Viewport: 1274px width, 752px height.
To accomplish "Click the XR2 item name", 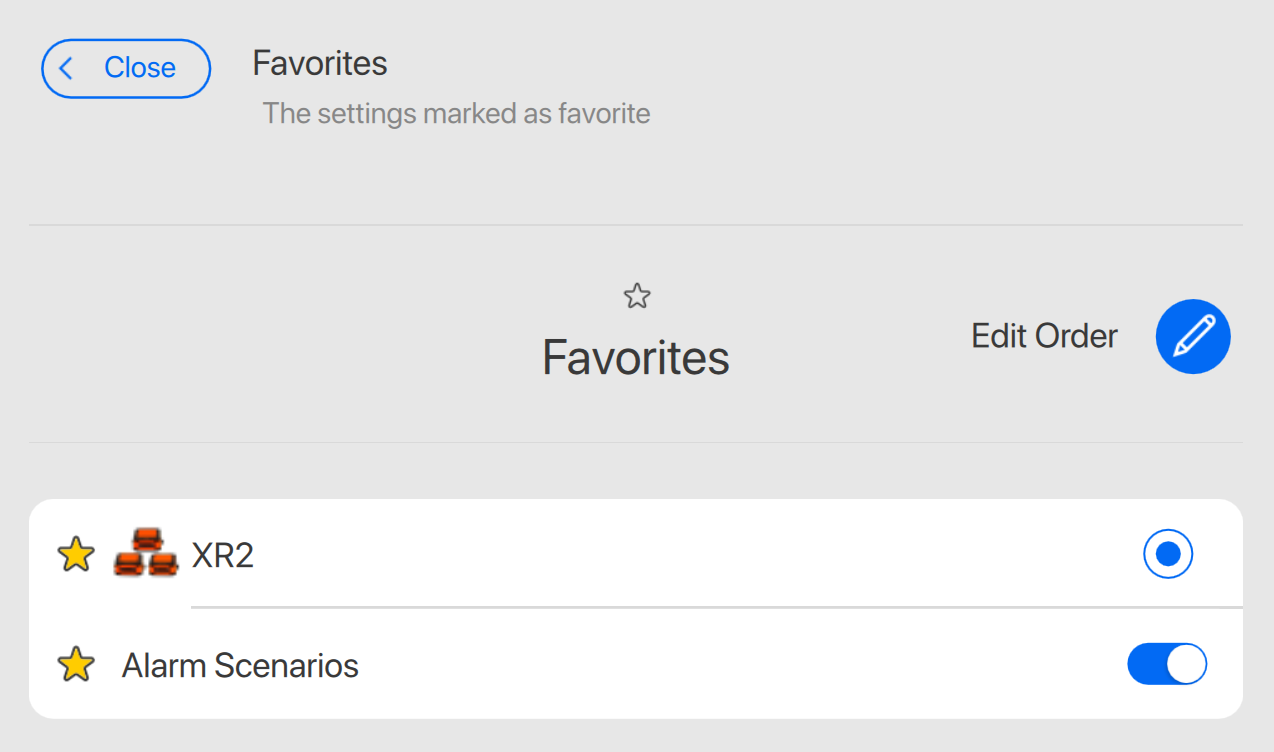I will [x=223, y=555].
